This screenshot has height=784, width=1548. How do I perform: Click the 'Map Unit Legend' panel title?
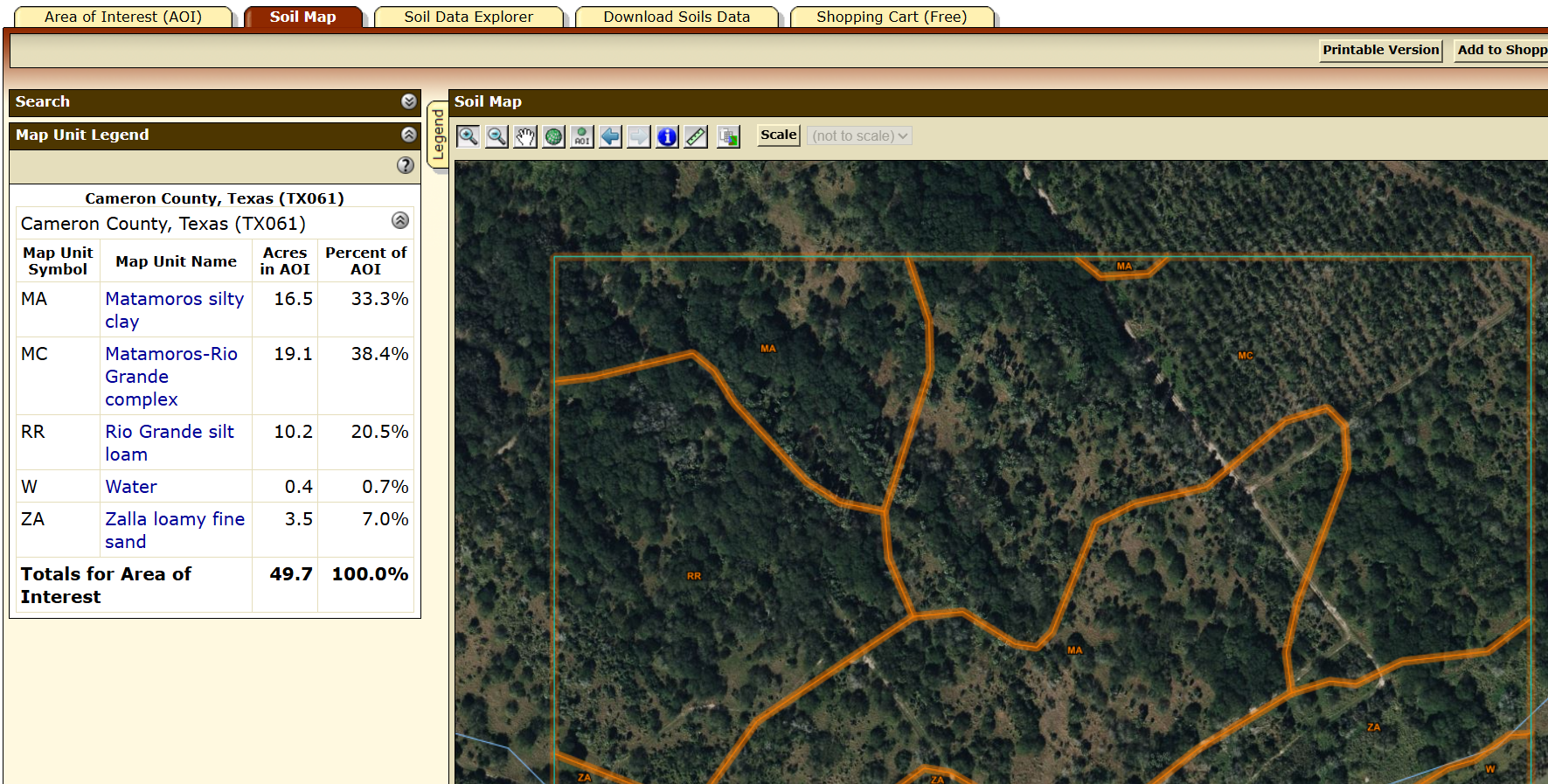pos(82,135)
